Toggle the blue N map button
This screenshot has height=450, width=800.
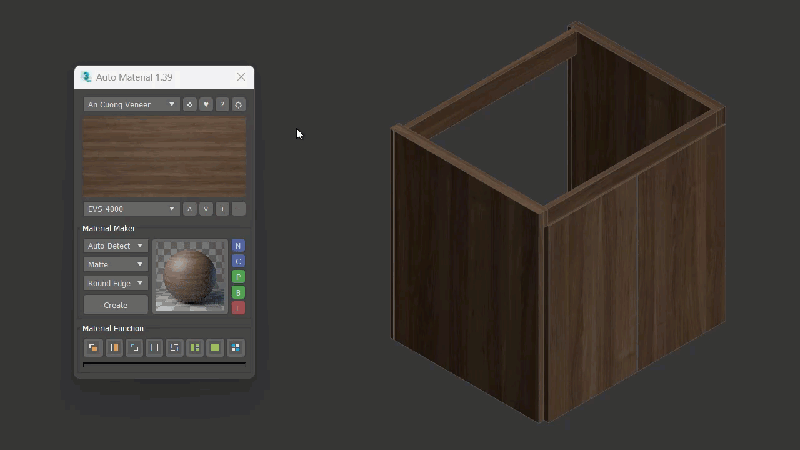coord(239,245)
